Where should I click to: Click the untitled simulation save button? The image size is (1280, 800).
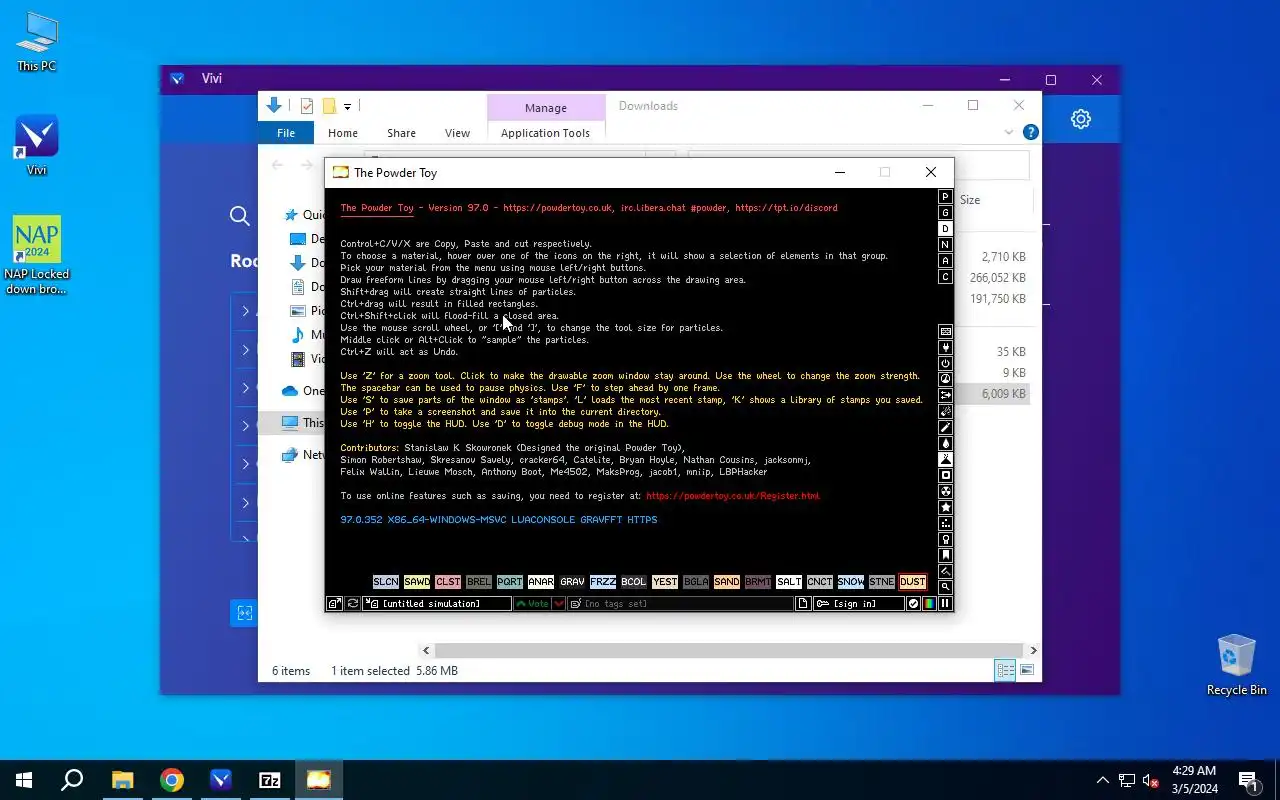click(437, 604)
